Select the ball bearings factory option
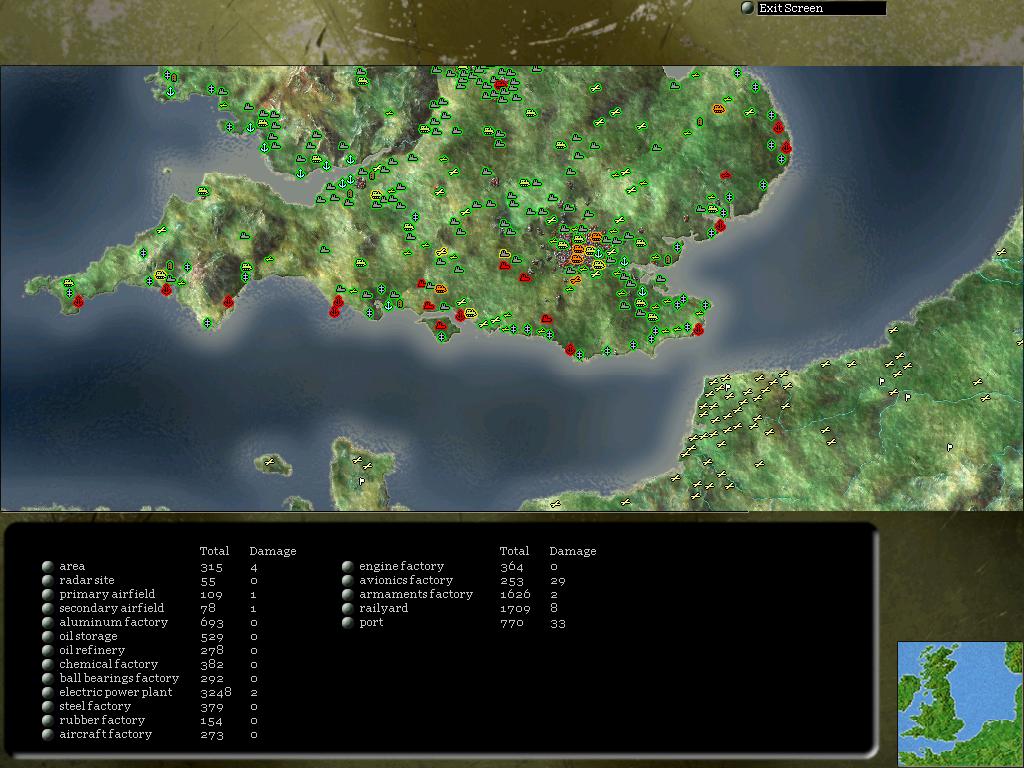The image size is (1024, 768). 48,679
